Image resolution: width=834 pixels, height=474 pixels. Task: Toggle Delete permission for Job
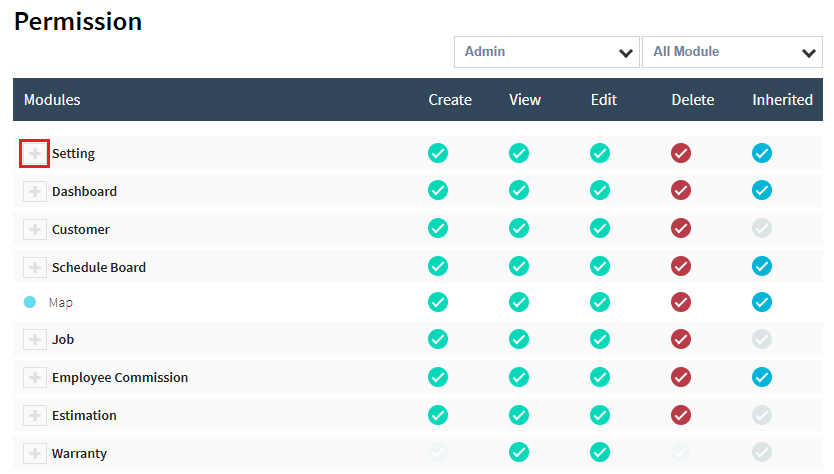tap(681, 340)
